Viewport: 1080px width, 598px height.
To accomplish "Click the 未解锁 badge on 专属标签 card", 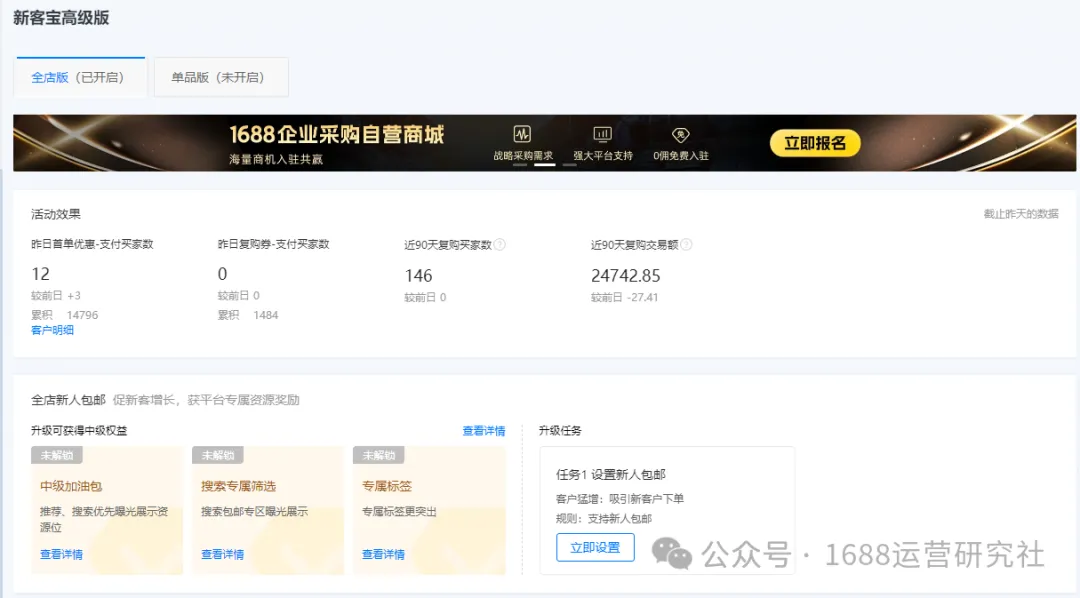I will click(x=378, y=455).
